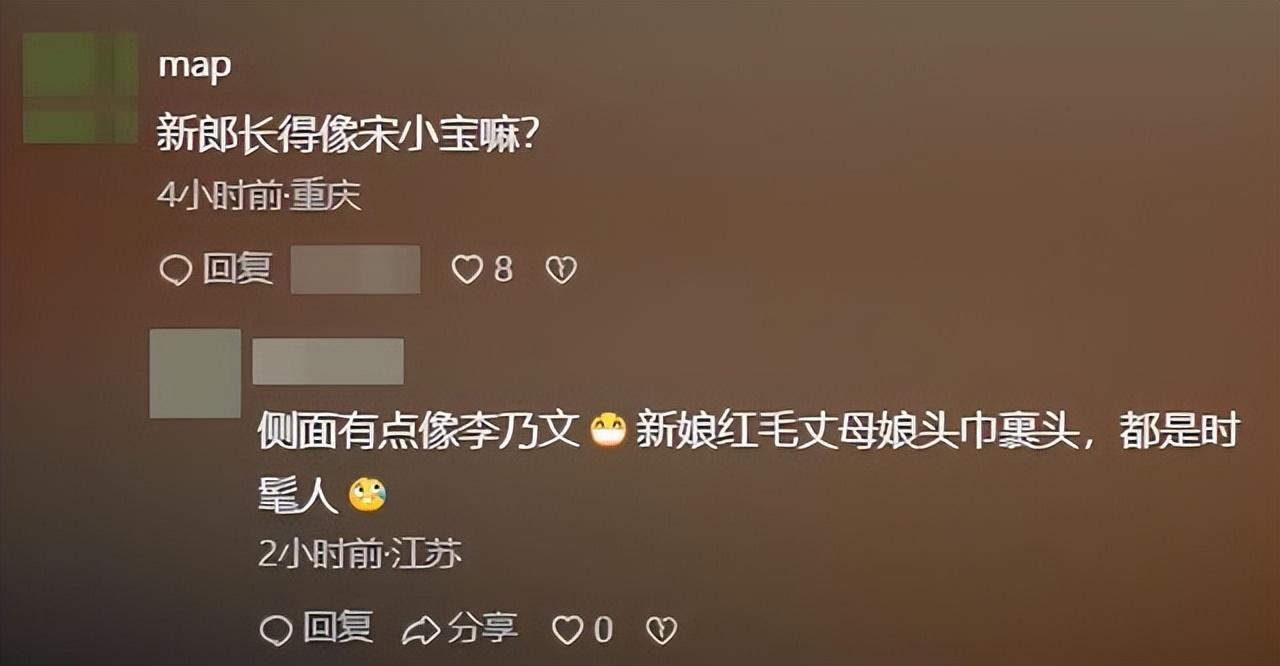Click the blurred box next to first 回复
Image resolution: width=1280 pixels, height=666 pixels.
(x=355, y=269)
